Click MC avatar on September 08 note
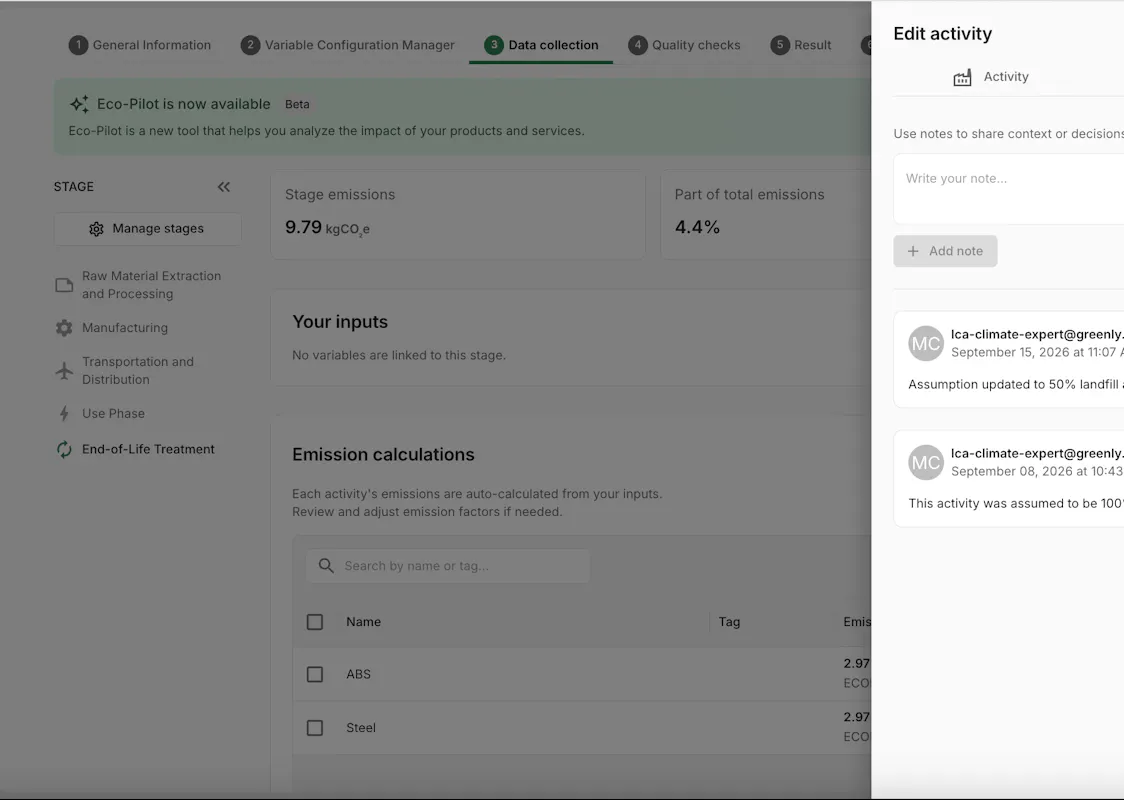The image size is (1124, 800). tap(925, 462)
